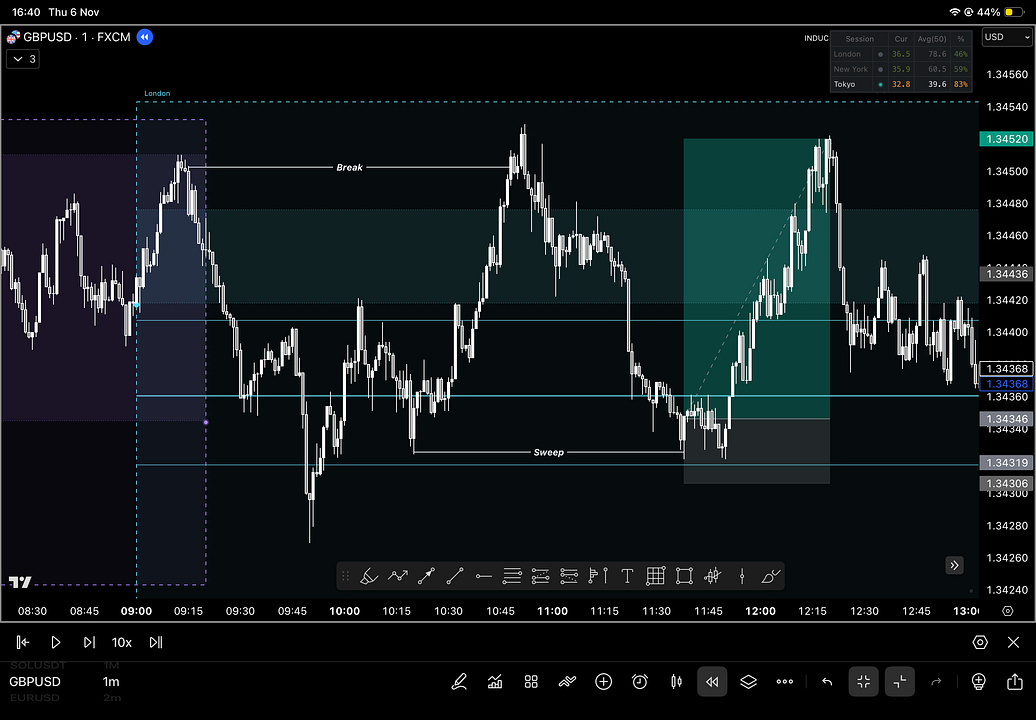Change the 1m timeframe at bottom
This screenshot has width=1036, height=720.
point(111,682)
